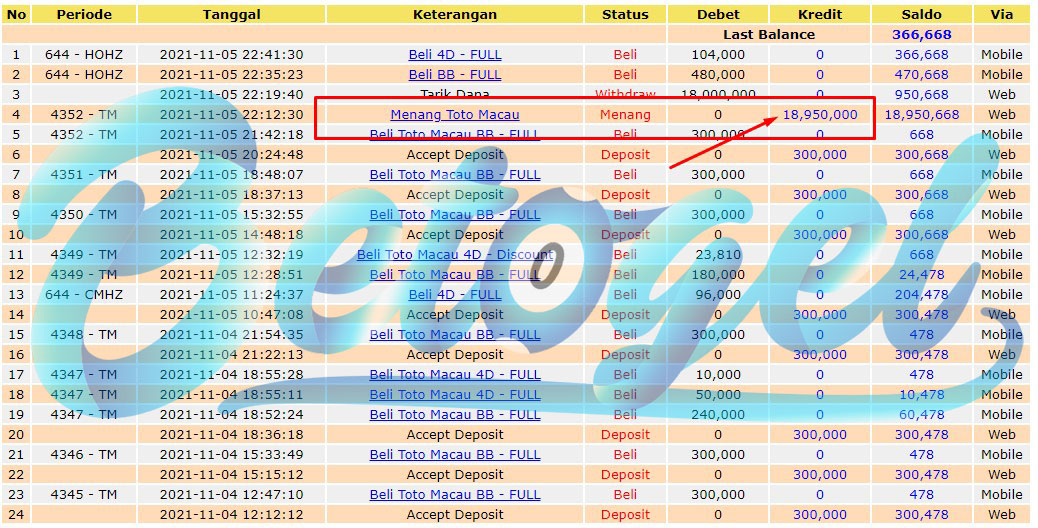The image size is (1038, 528).
Task: Click the Saldo column header
Action: point(921,15)
